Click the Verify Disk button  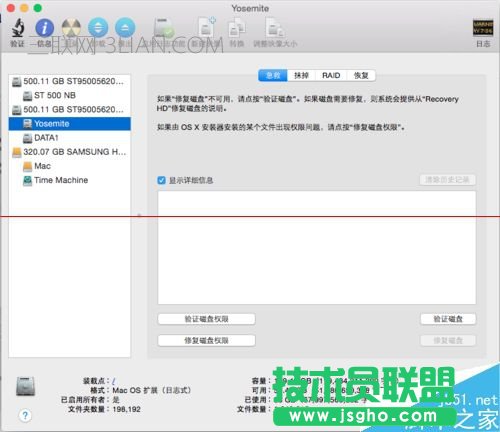(x=448, y=319)
